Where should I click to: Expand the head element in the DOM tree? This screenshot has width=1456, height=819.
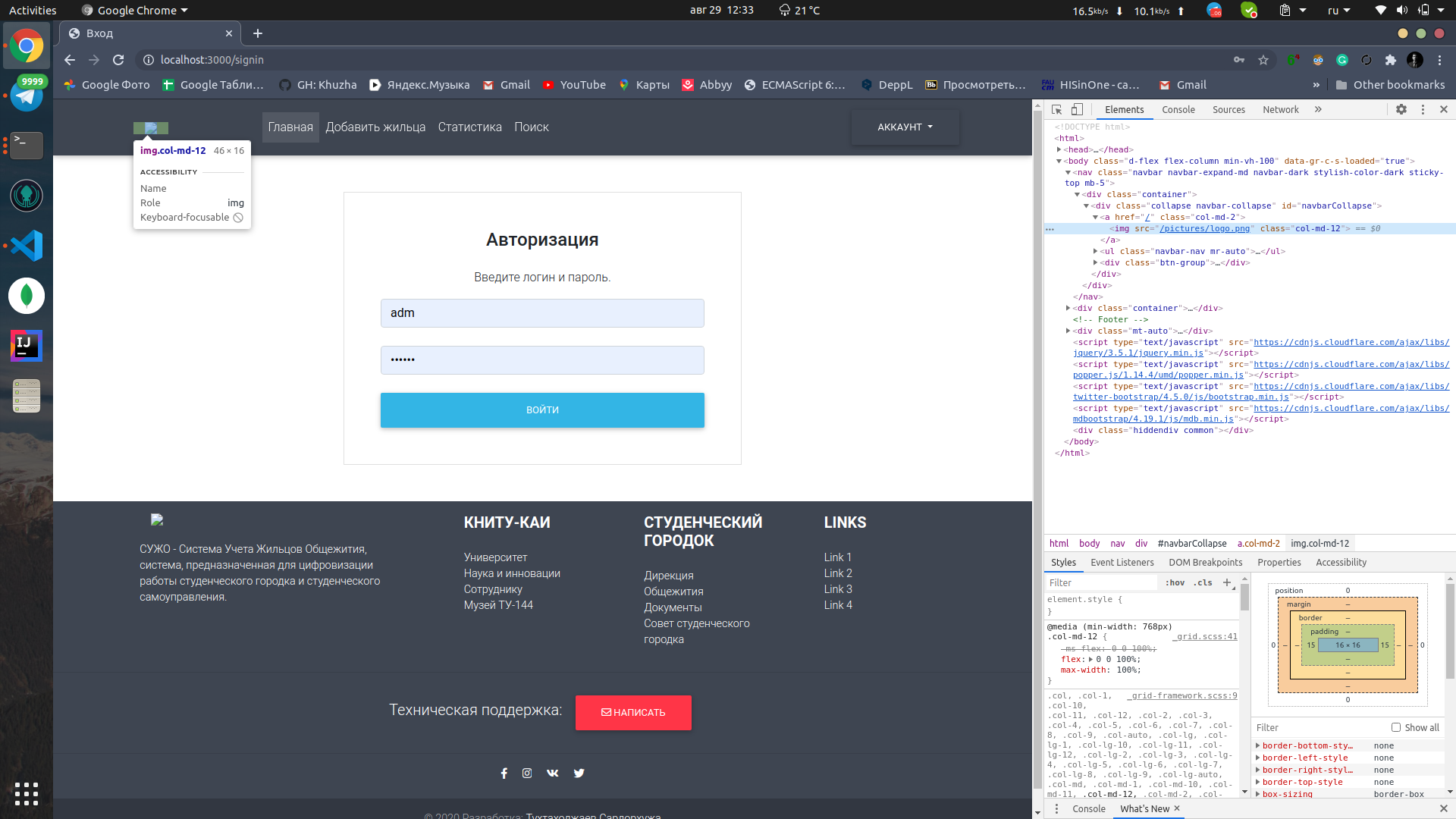click(x=1059, y=149)
